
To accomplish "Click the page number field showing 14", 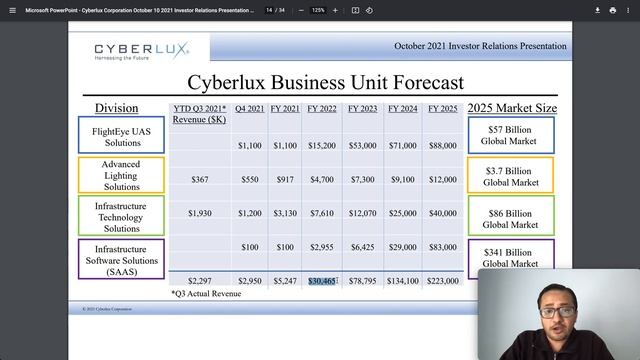I will 269,10.
